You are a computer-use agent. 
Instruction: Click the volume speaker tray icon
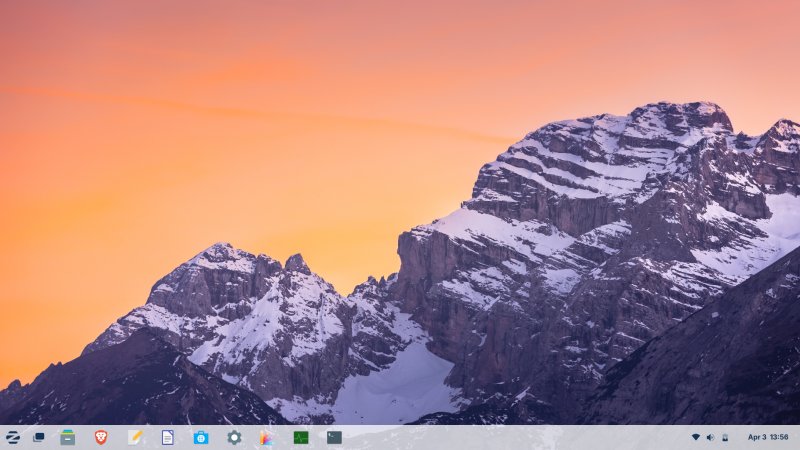click(x=710, y=437)
